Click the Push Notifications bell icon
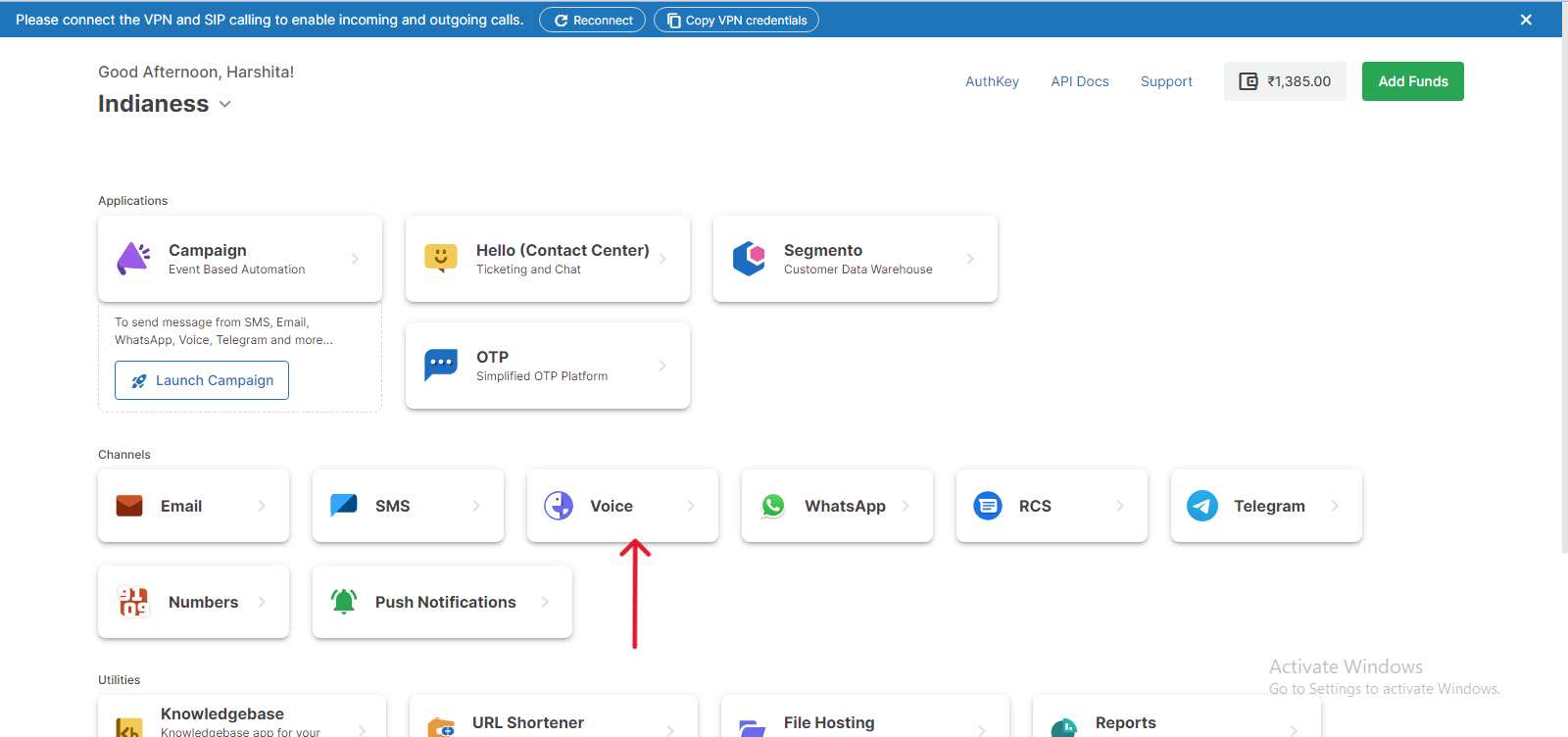This screenshot has height=737, width=1568. click(344, 602)
